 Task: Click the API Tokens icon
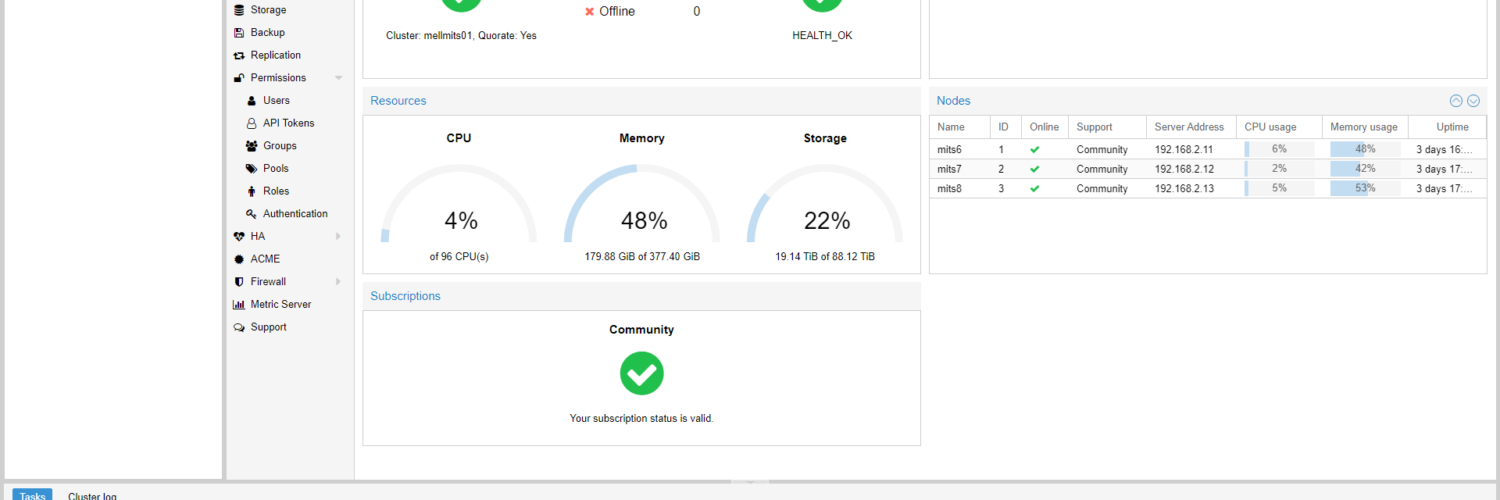click(x=251, y=124)
